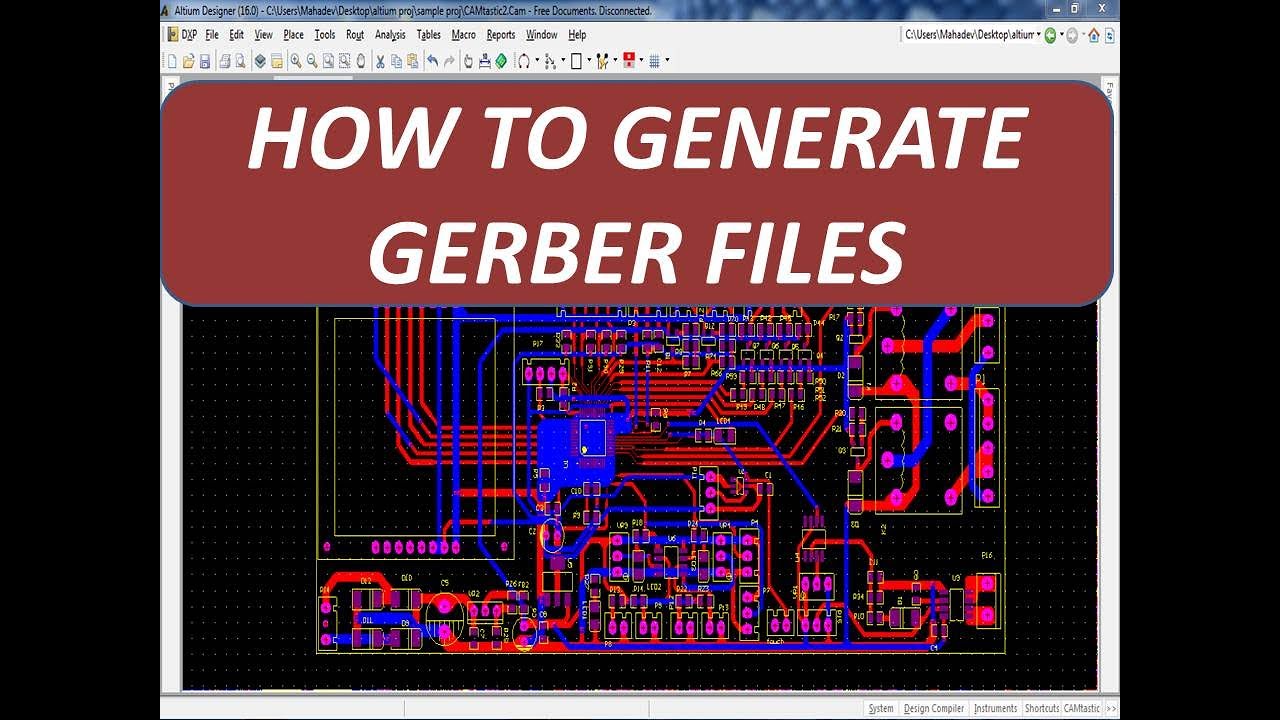Image resolution: width=1280 pixels, height=720 pixels.
Task: Expand the rectangle tool dropdown arrow
Action: coord(589,61)
